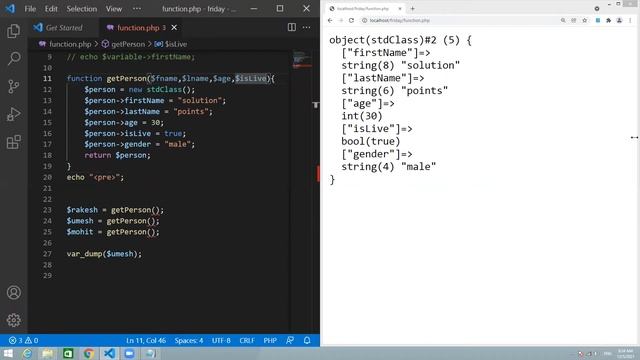640x360 pixels.
Task: Change language mode via PHP
Action: click(270, 340)
